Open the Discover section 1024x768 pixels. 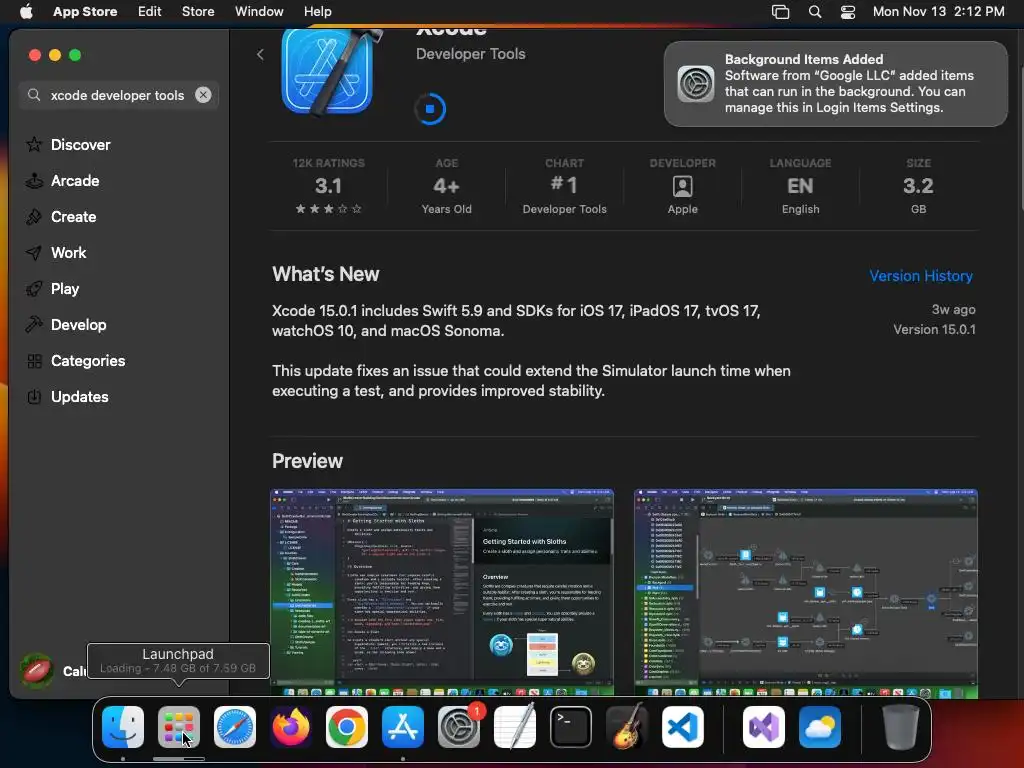[68, 144]
